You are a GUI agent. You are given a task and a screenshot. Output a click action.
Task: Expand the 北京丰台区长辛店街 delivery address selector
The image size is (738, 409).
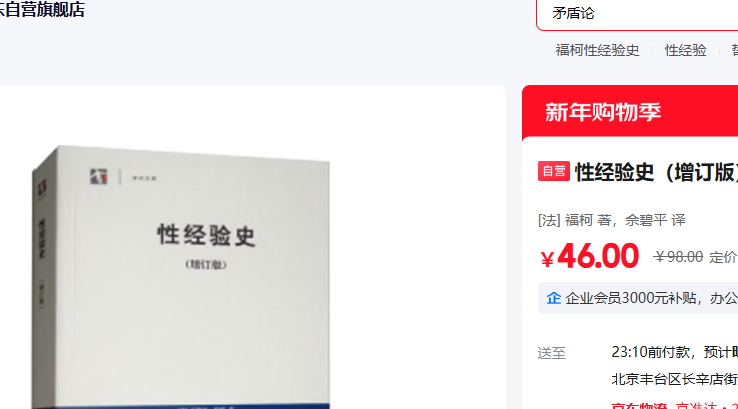(x=674, y=379)
